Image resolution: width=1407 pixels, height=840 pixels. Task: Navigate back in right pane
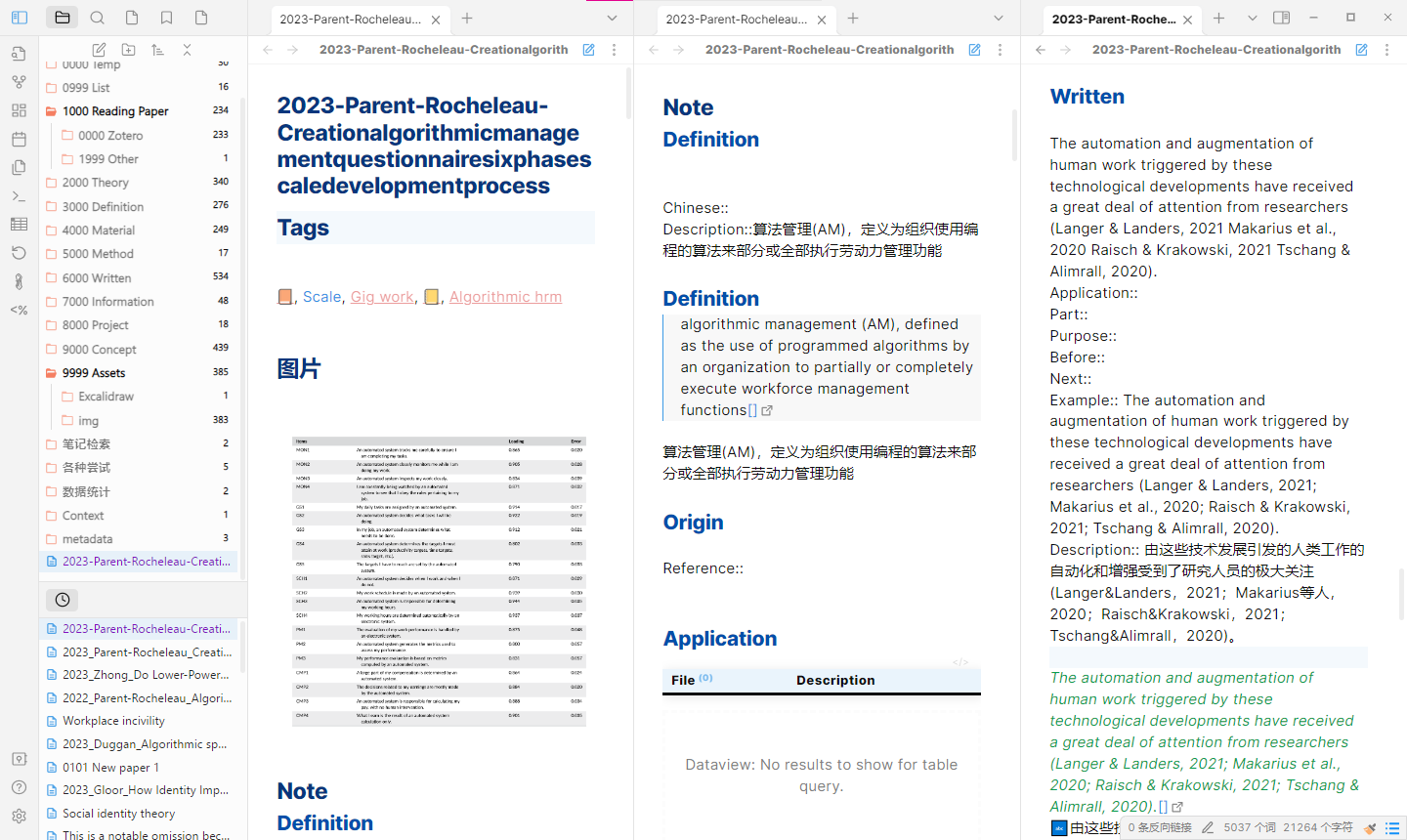1041,50
